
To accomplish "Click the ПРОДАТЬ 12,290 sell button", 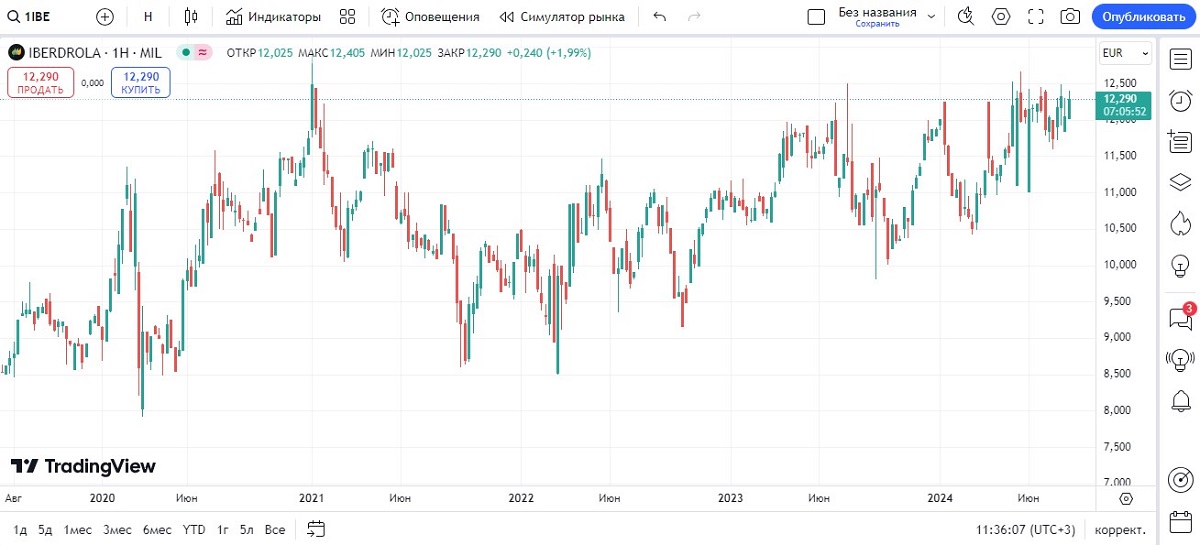I will tap(41, 82).
